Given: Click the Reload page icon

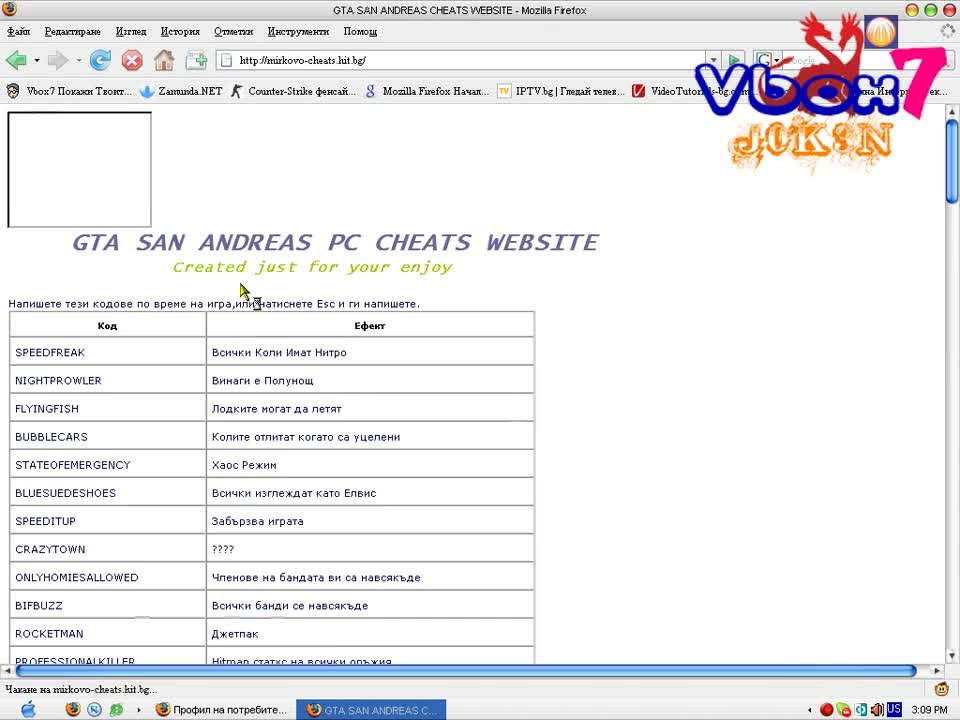Looking at the screenshot, I should [x=100, y=60].
